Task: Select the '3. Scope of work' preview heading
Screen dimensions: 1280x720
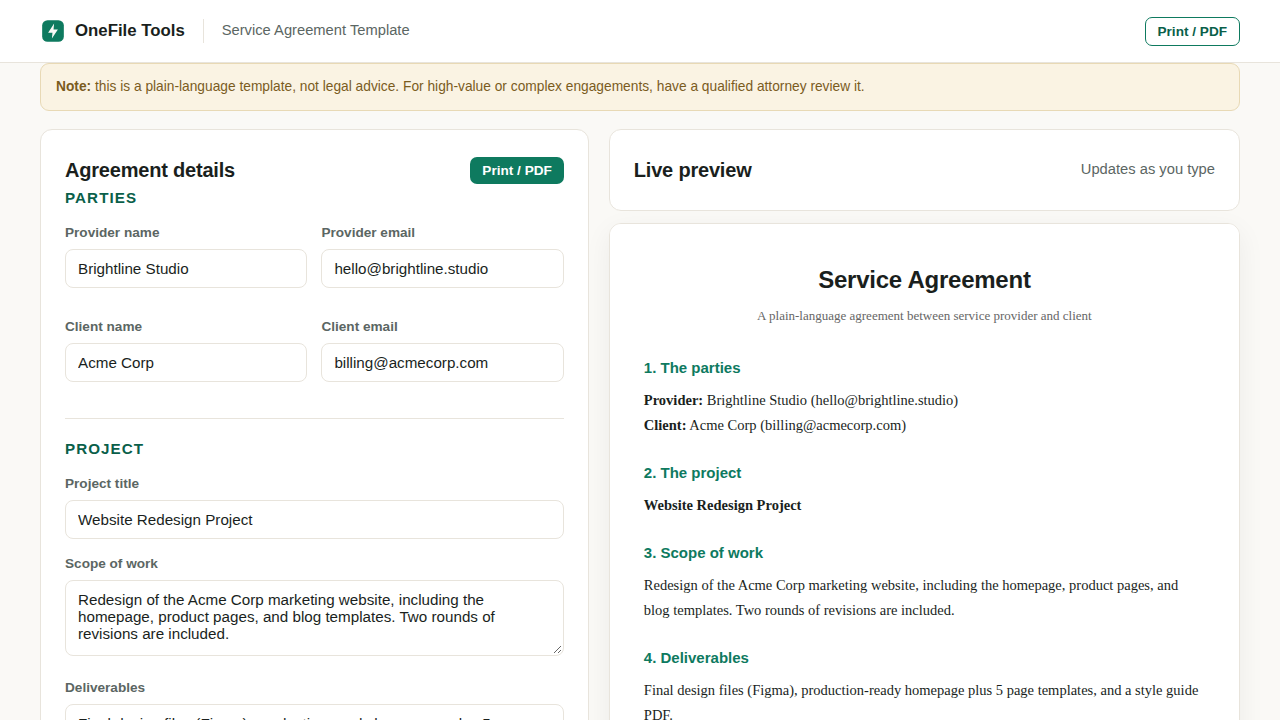Action: click(x=703, y=553)
